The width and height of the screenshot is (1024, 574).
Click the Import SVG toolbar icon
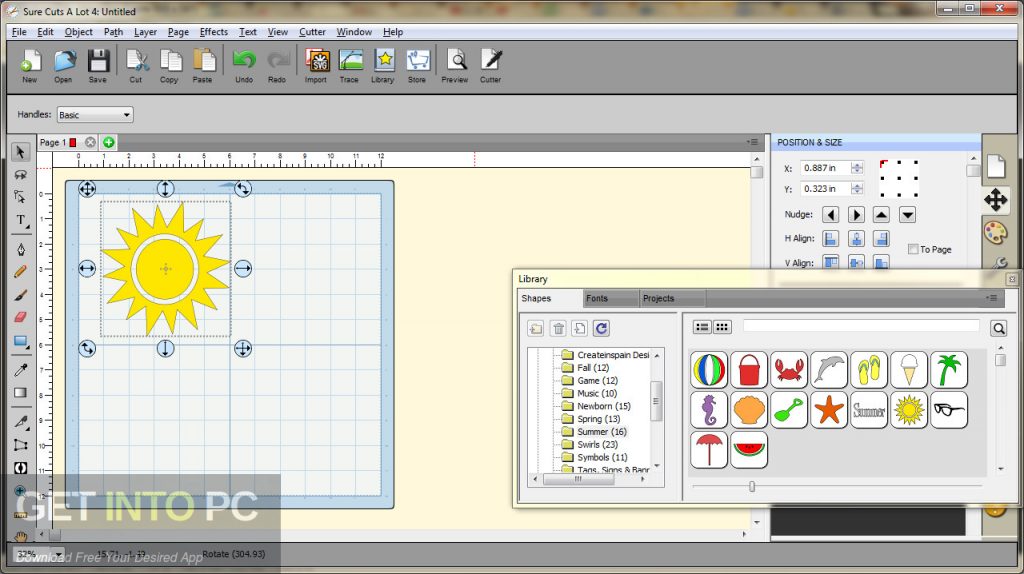316,64
